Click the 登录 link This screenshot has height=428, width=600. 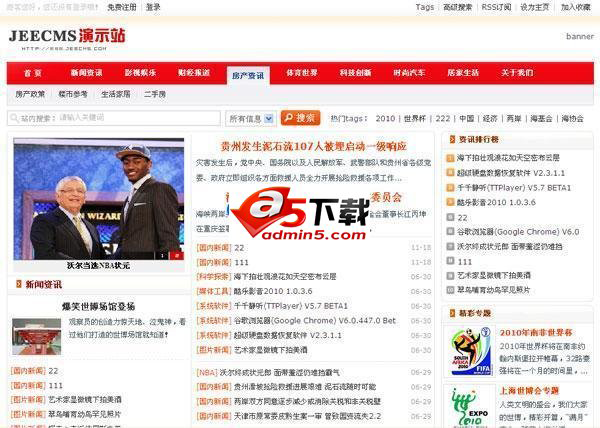153,7
